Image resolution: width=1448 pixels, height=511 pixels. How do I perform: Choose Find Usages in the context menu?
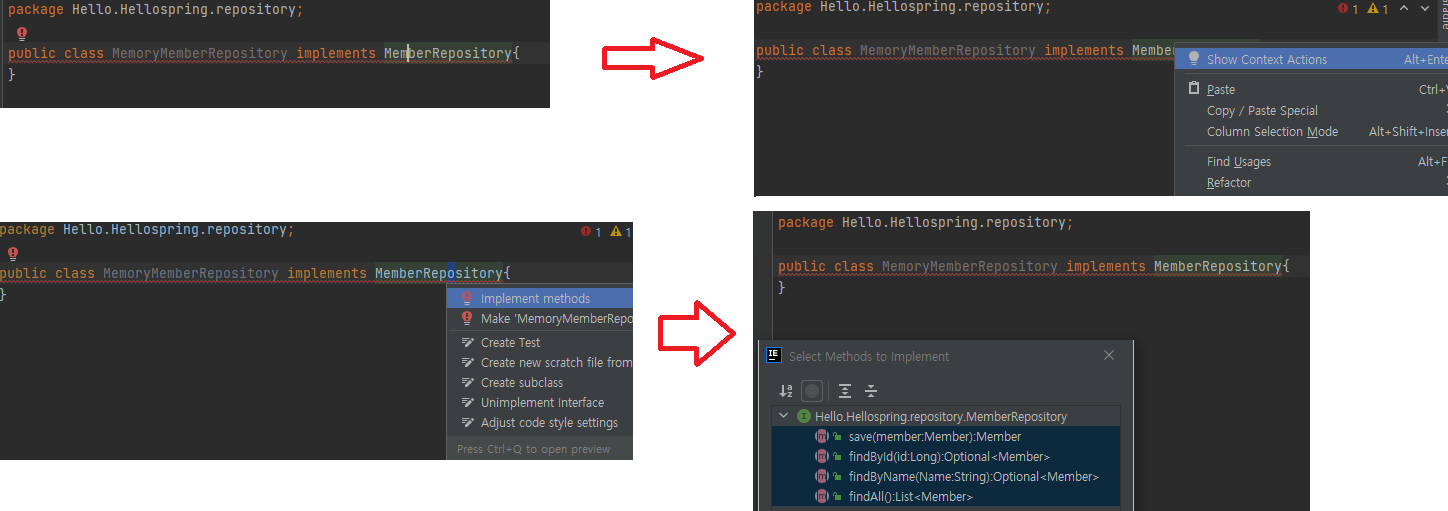1313,161
